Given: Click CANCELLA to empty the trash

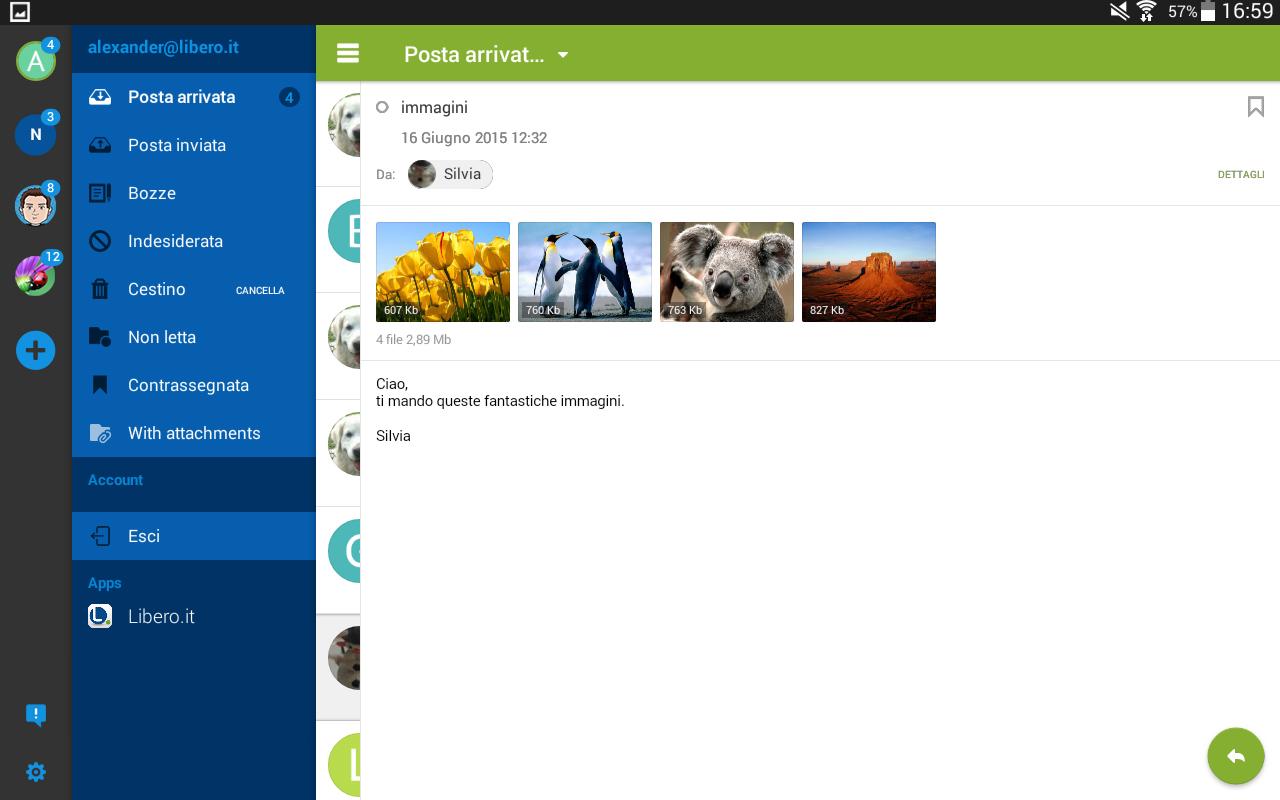Looking at the screenshot, I should tap(260, 290).
